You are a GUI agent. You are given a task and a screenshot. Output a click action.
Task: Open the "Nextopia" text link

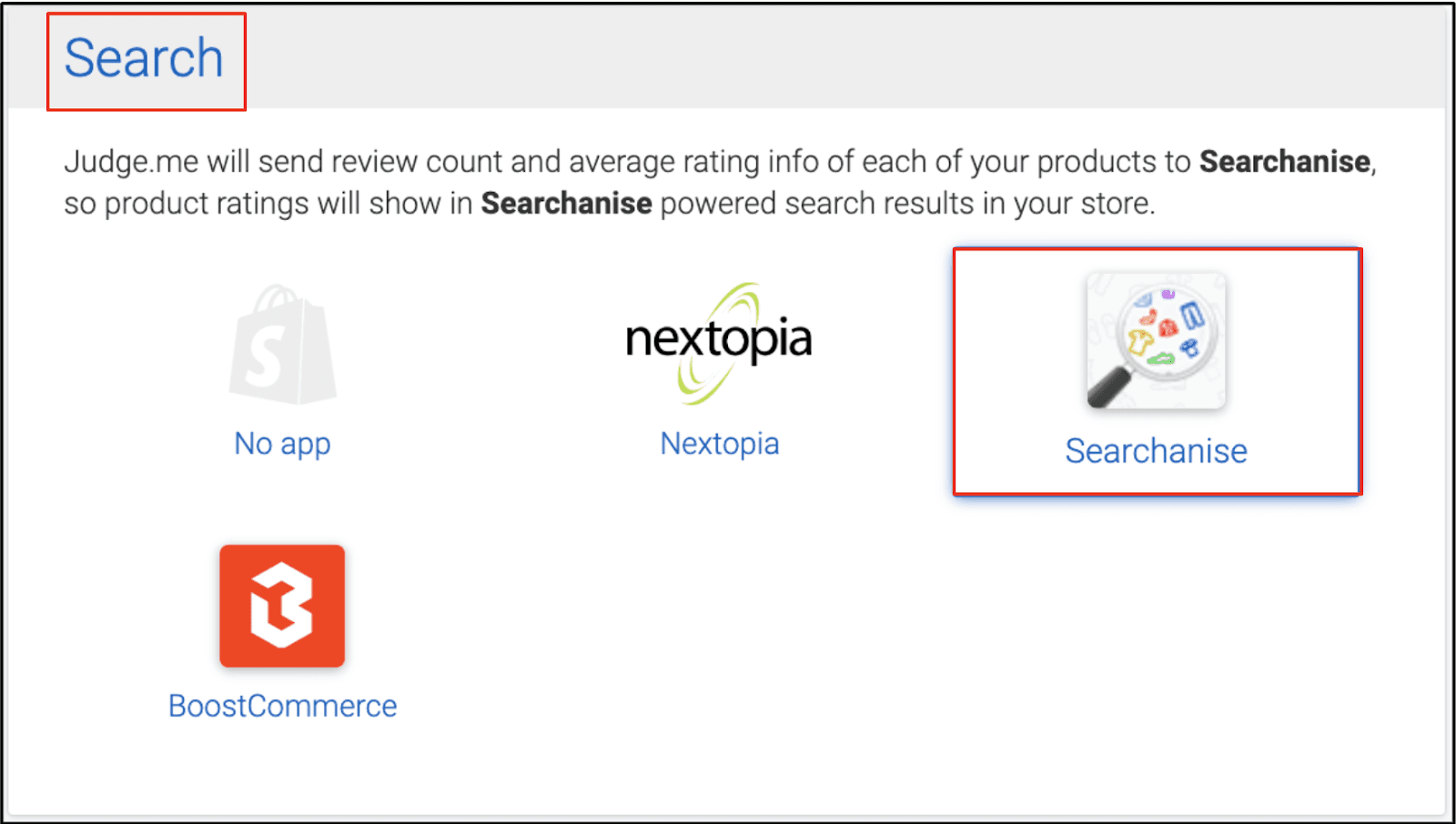[x=719, y=444]
